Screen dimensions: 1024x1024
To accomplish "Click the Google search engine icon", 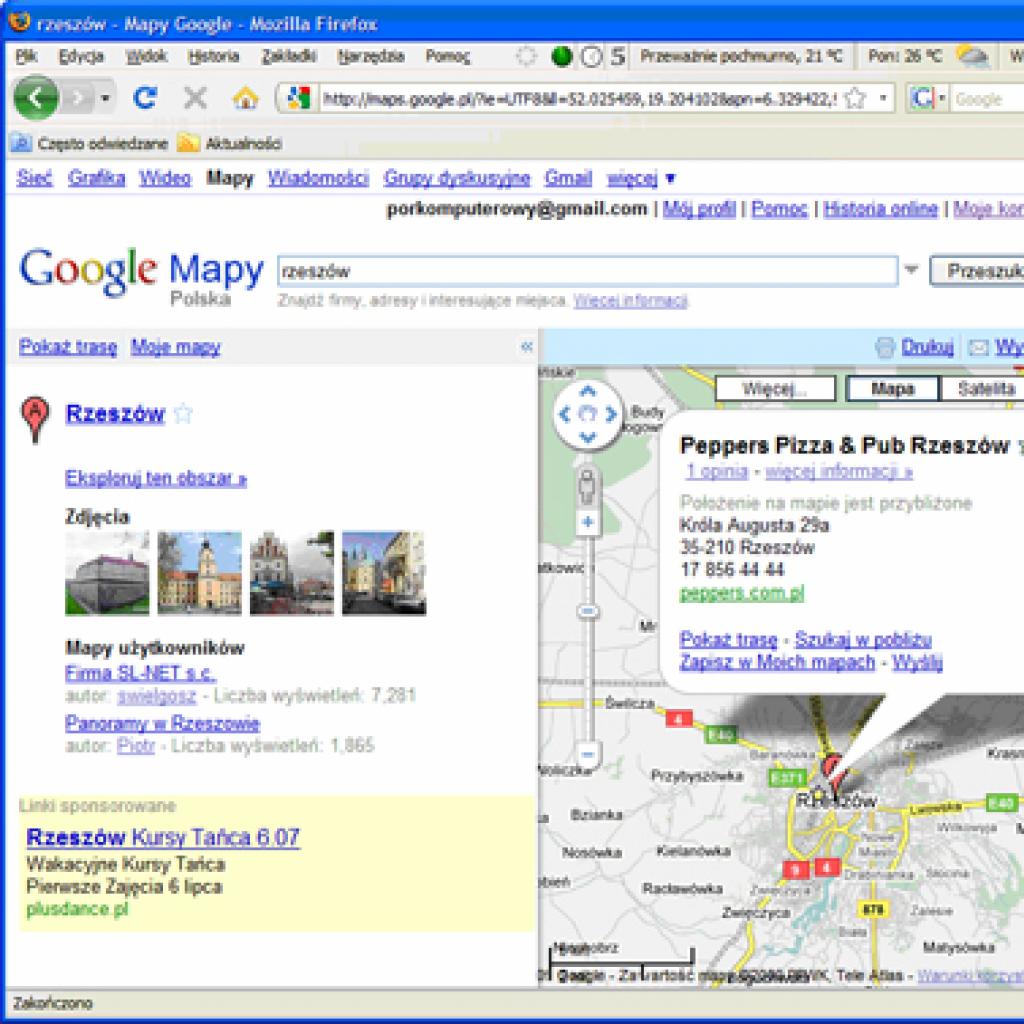I will click(923, 99).
